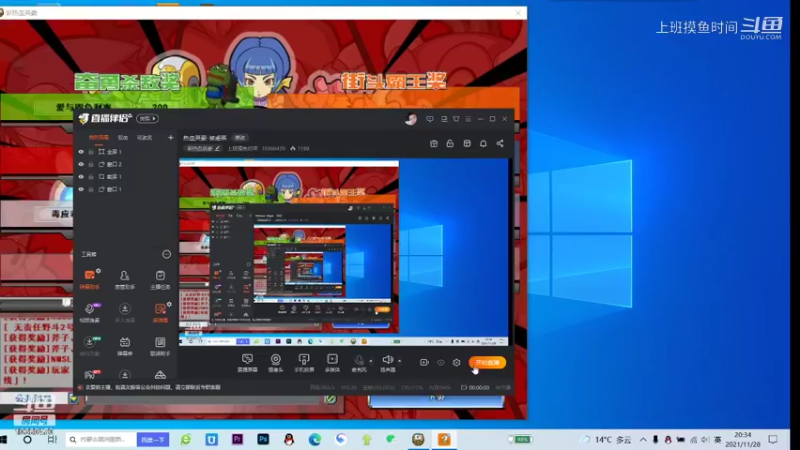Click the gift box icon in header row
The image size is (800, 450).
(434, 144)
